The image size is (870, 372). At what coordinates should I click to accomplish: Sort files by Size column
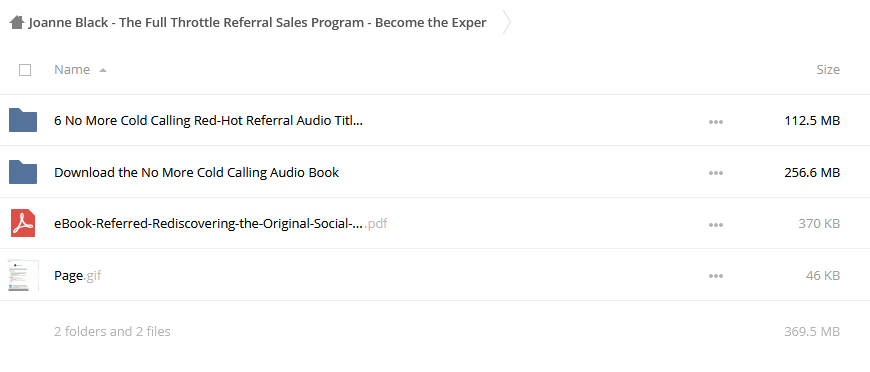(x=828, y=69)
